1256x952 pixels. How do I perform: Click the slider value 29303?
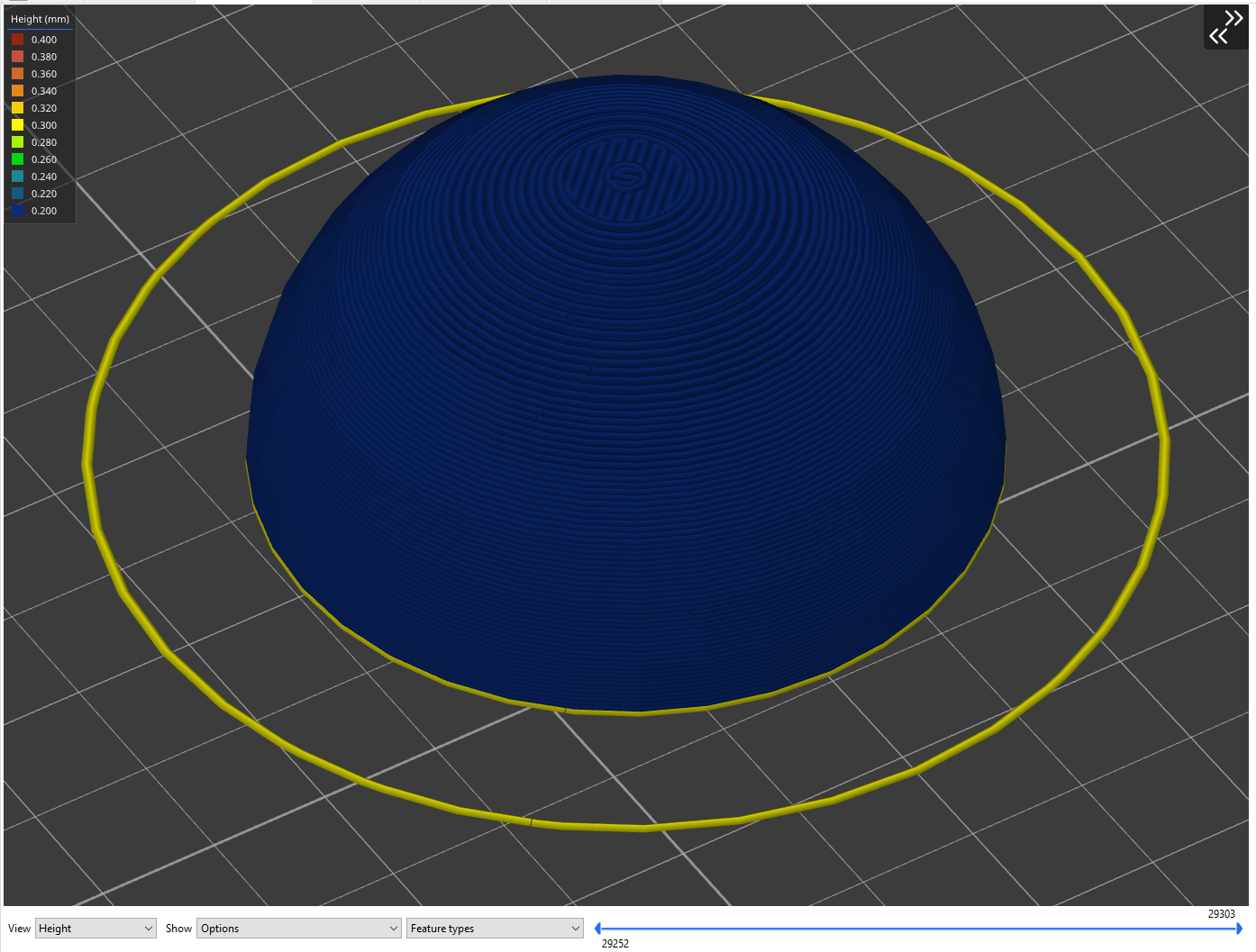click(1221, 914)
